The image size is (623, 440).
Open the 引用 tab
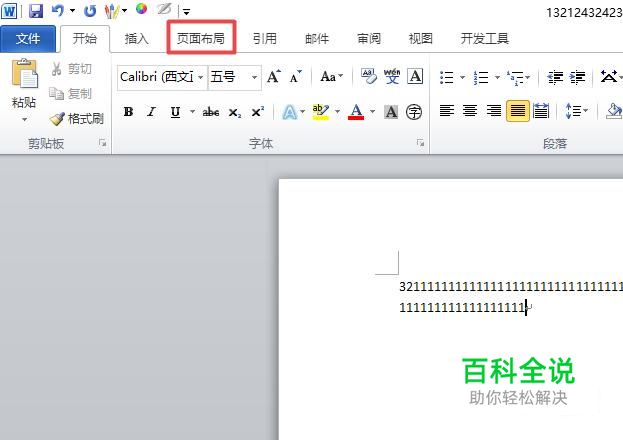click(265, 39)
